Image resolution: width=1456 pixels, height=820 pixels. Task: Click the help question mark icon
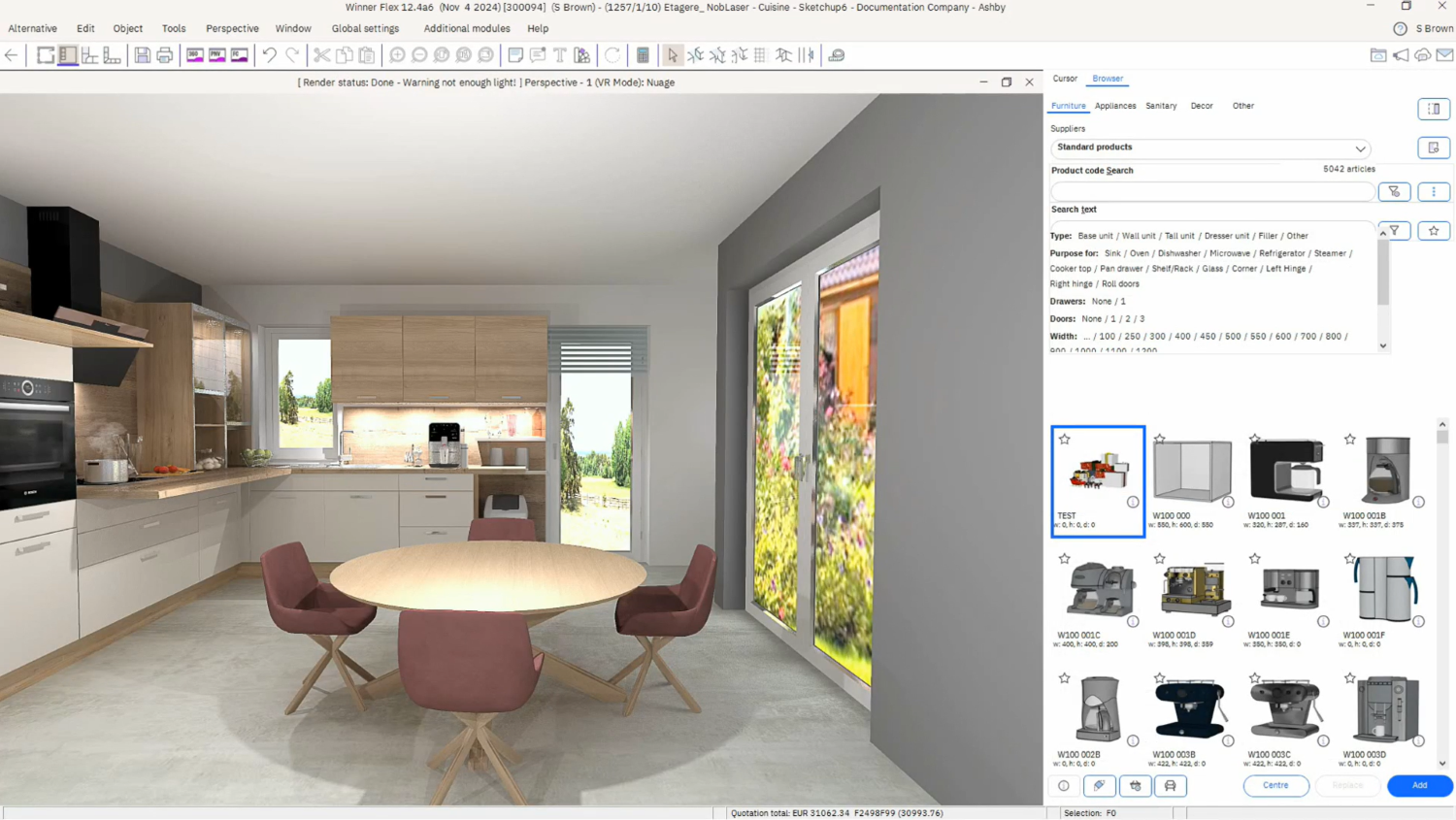pyautogui.click(x=1400, y=28)
